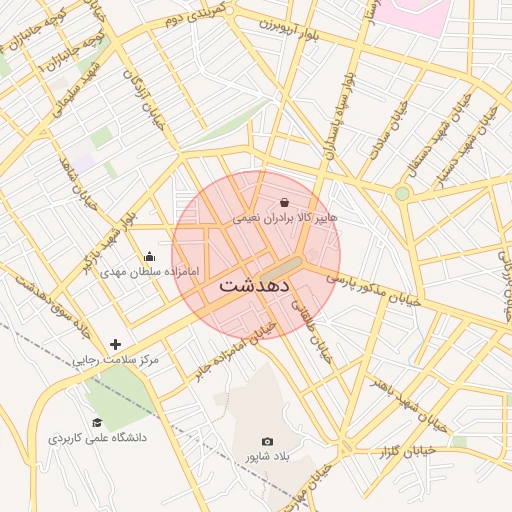Click the camera icon above بلاد شاپور

coord(267,442)
